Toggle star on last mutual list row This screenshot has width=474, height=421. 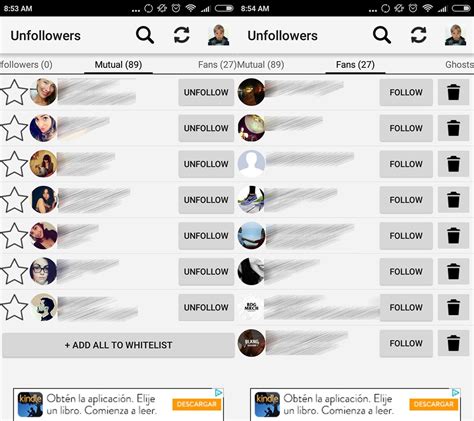pos(14,307)
